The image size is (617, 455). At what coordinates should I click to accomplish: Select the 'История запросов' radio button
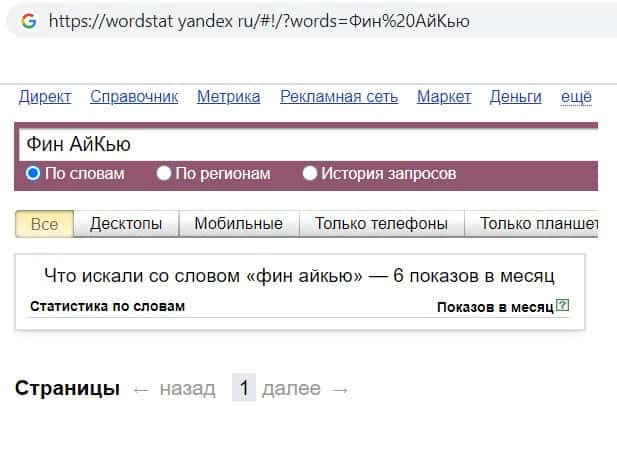(x=309, y=174)
